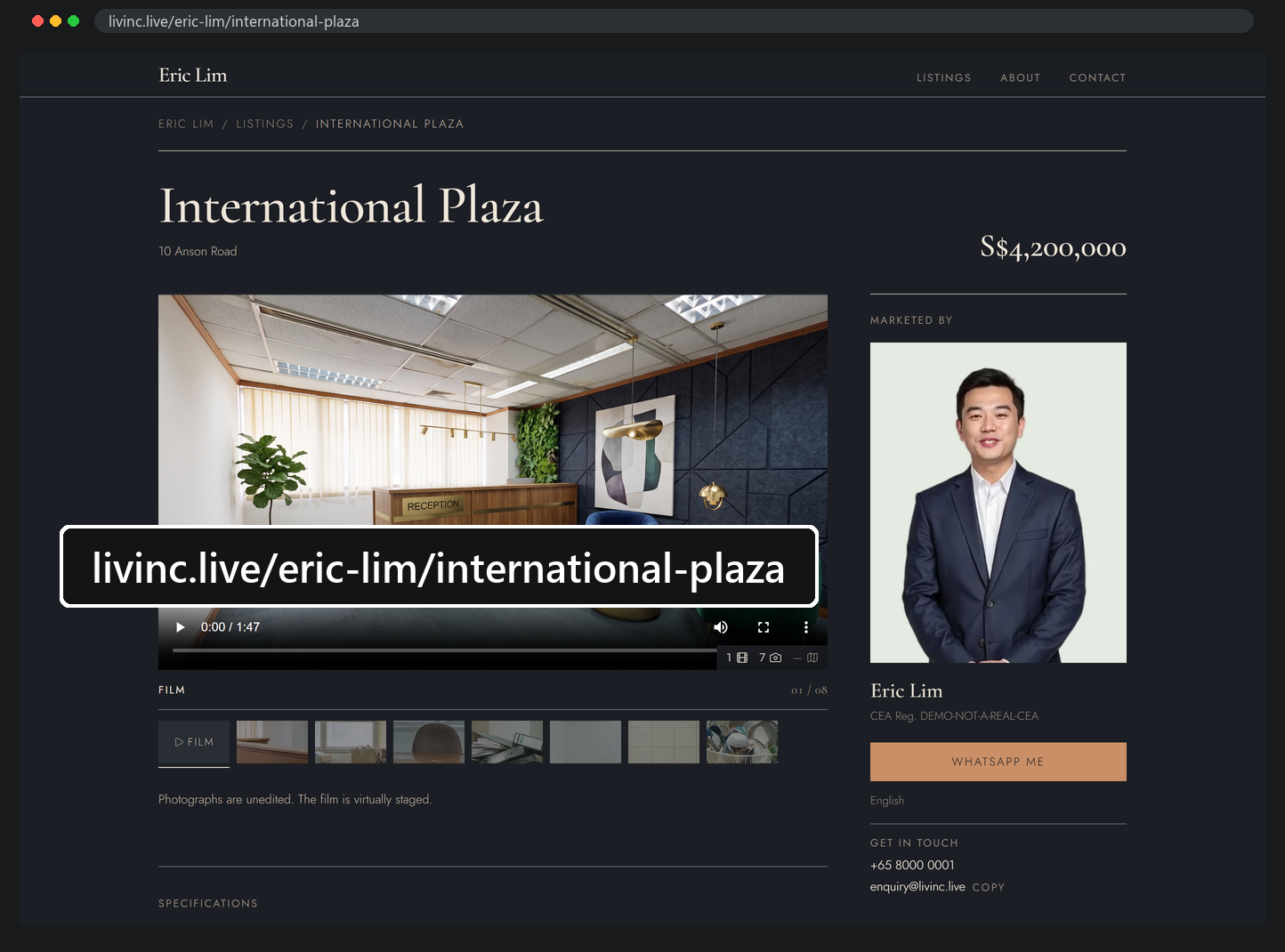Open the video more options menu

(x=806, y=627)
